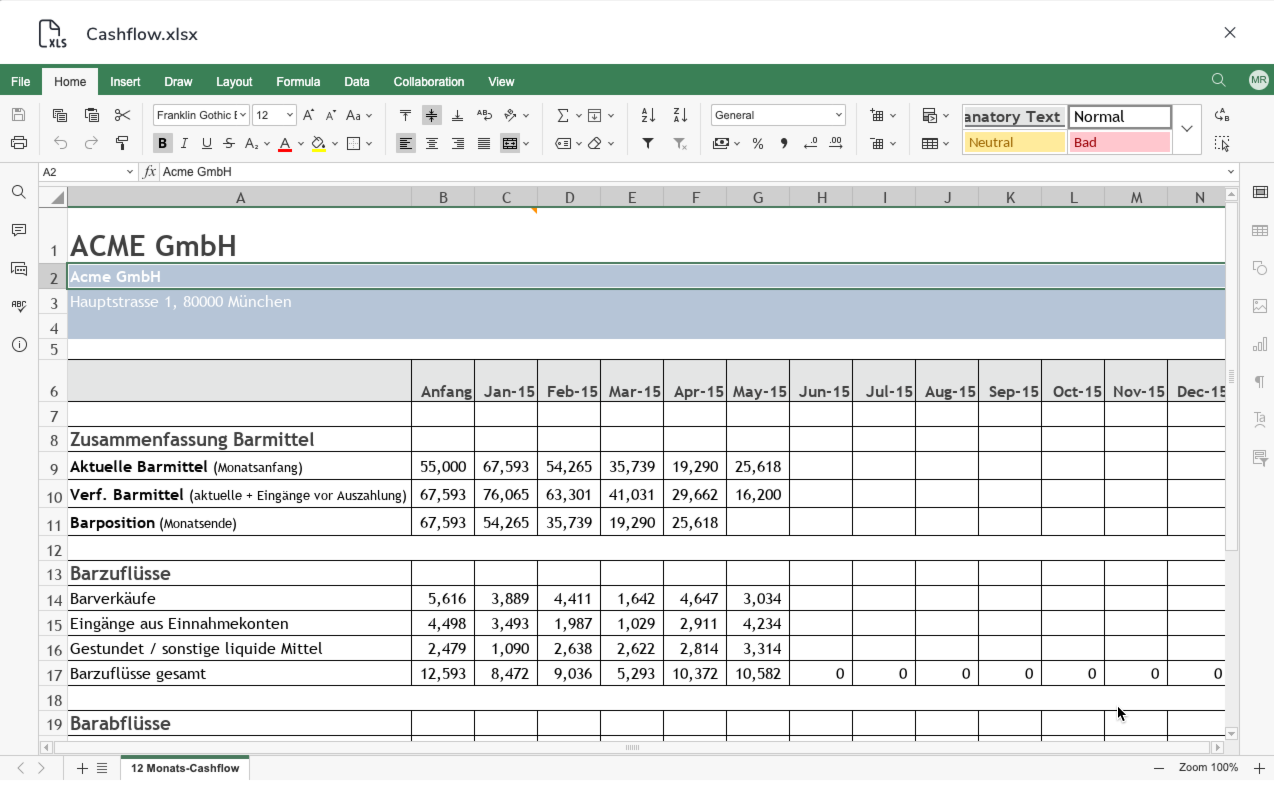Open chart settings in right sidebar
Image resolution: width=1274 pixels, height=786 pixels.
[1260, 345]
